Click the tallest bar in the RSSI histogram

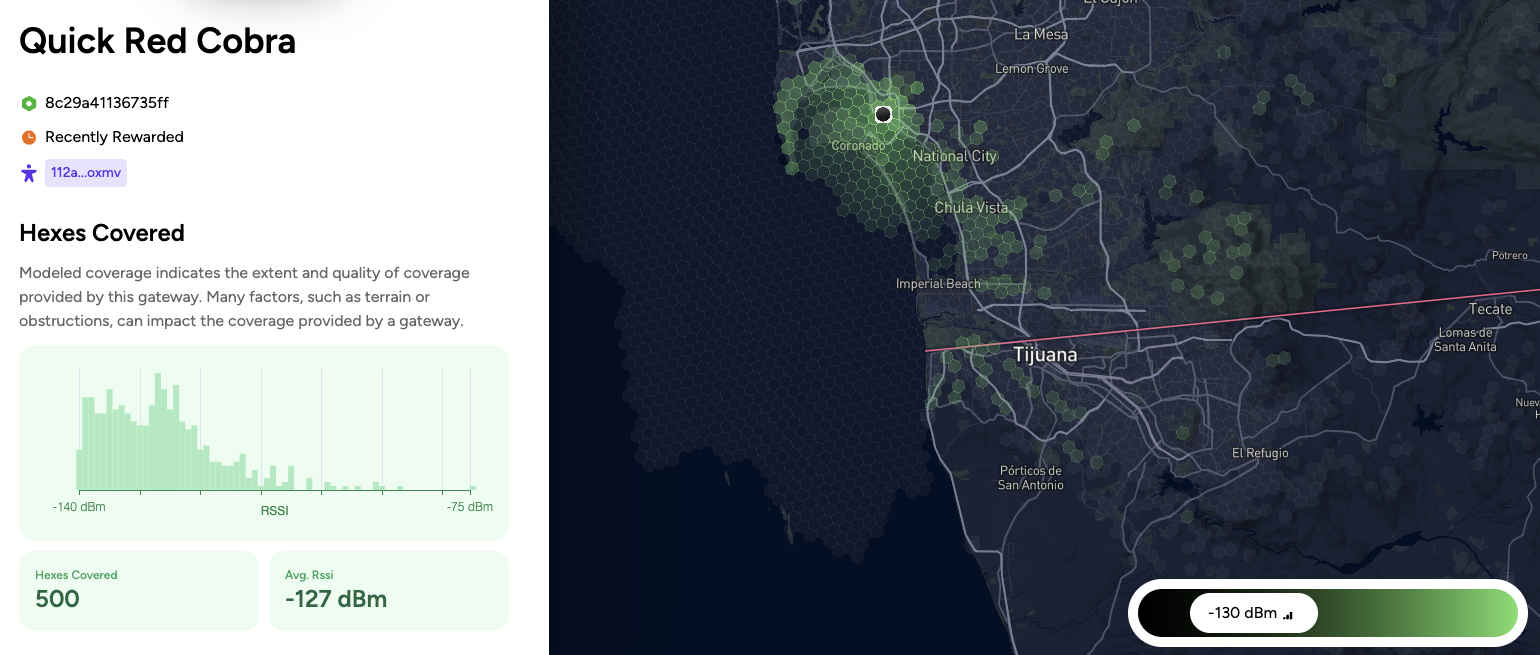pos(156,430)
